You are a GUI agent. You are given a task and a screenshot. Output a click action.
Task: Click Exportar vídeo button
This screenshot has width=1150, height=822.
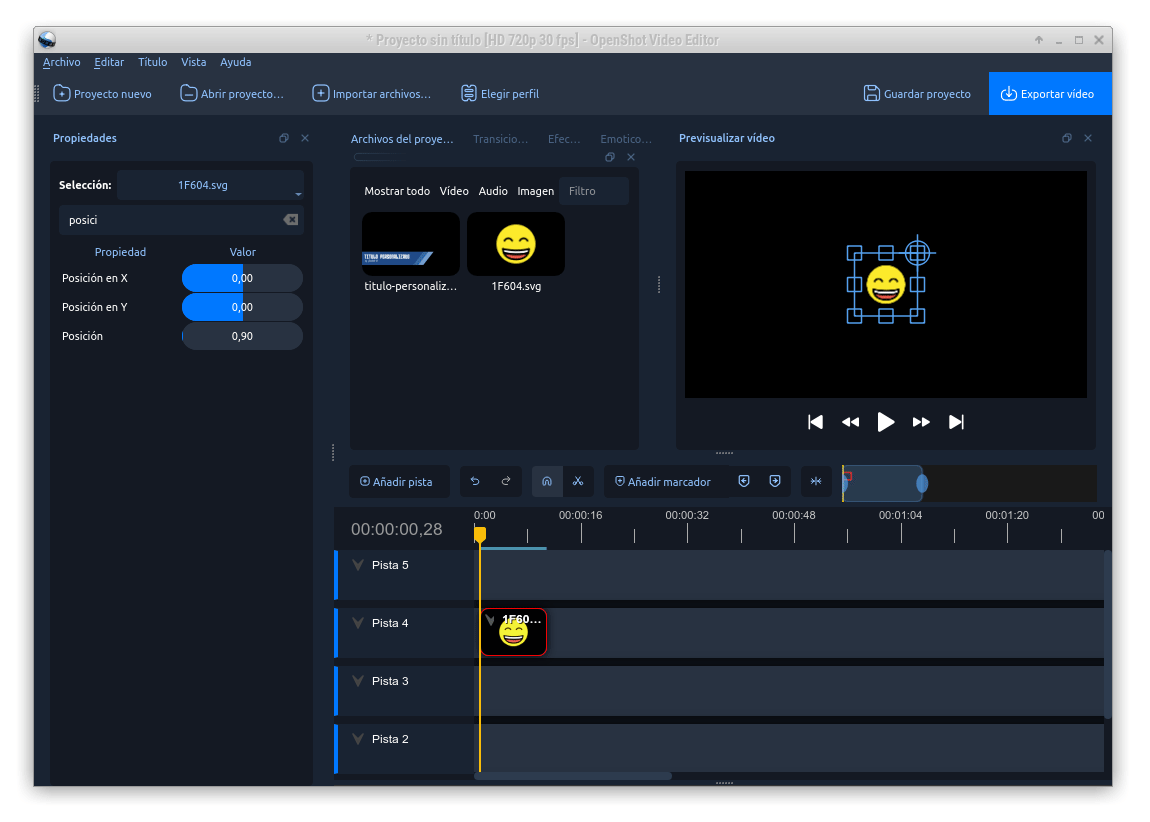(1049, 94)
